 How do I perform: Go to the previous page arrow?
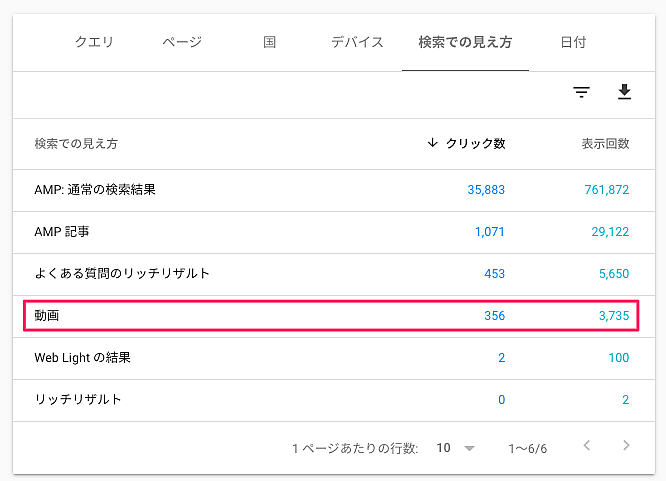(587, 446)
